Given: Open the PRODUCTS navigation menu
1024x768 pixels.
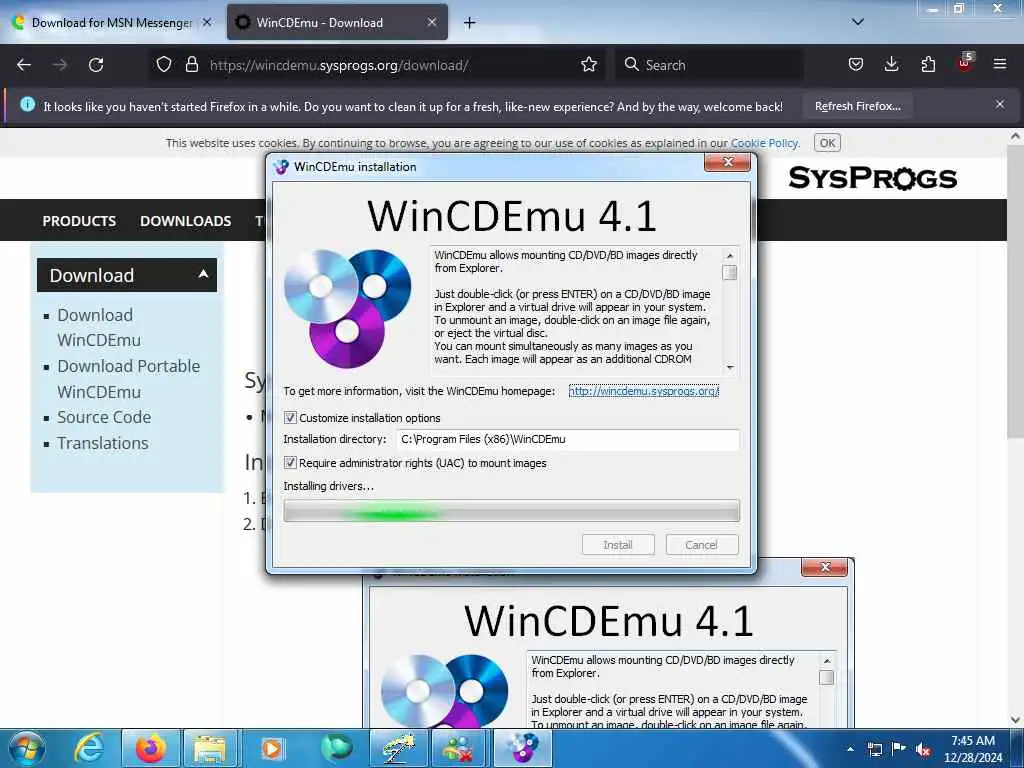Looking at the screenshot, I should pyautogui.click(x=79, y=221).
